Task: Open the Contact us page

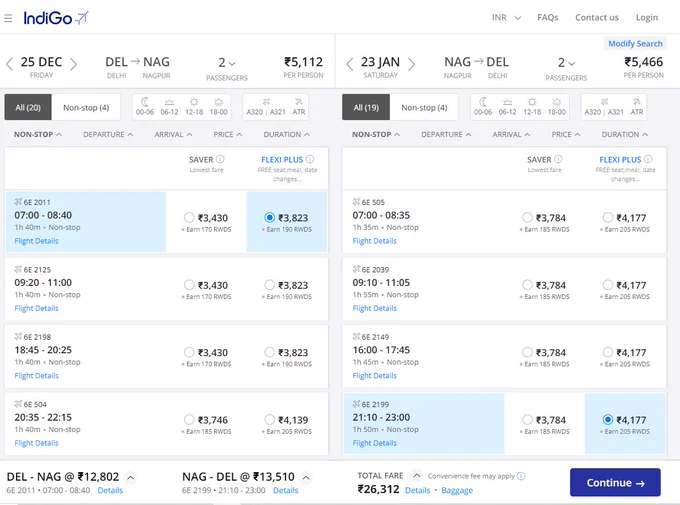Action: point(597,17)
